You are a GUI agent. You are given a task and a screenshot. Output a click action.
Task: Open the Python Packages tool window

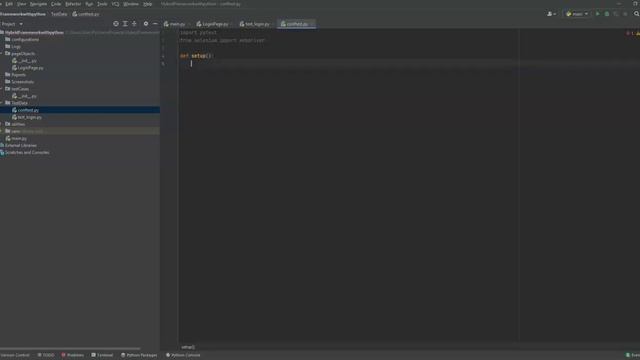pyautogui.click(x=139, y=355)
